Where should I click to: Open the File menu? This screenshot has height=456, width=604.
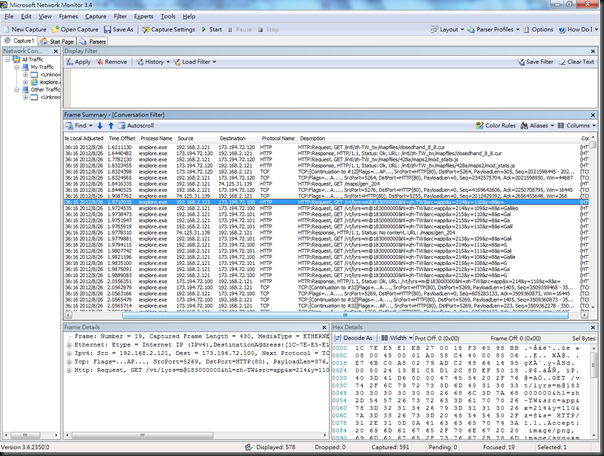pyautogui.click(x=9, y=17)
